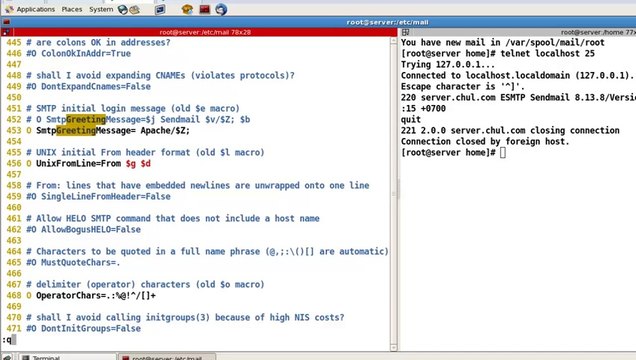Click the shell prompt cursor in right pane

tap(503, 153)
